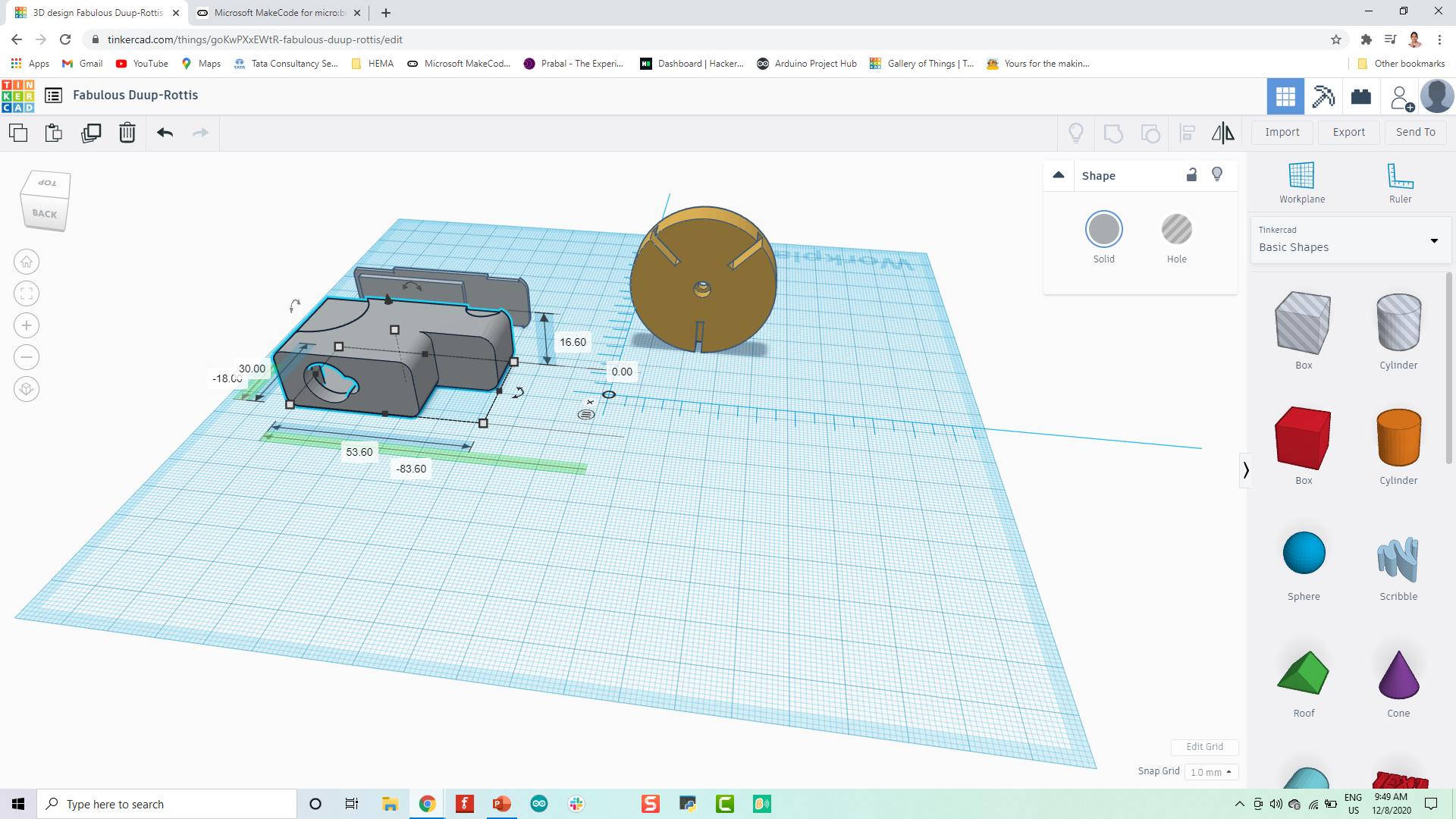The image size is (1456, 819).
Task: Click the Fit all in view button
Action: (27, 293)
